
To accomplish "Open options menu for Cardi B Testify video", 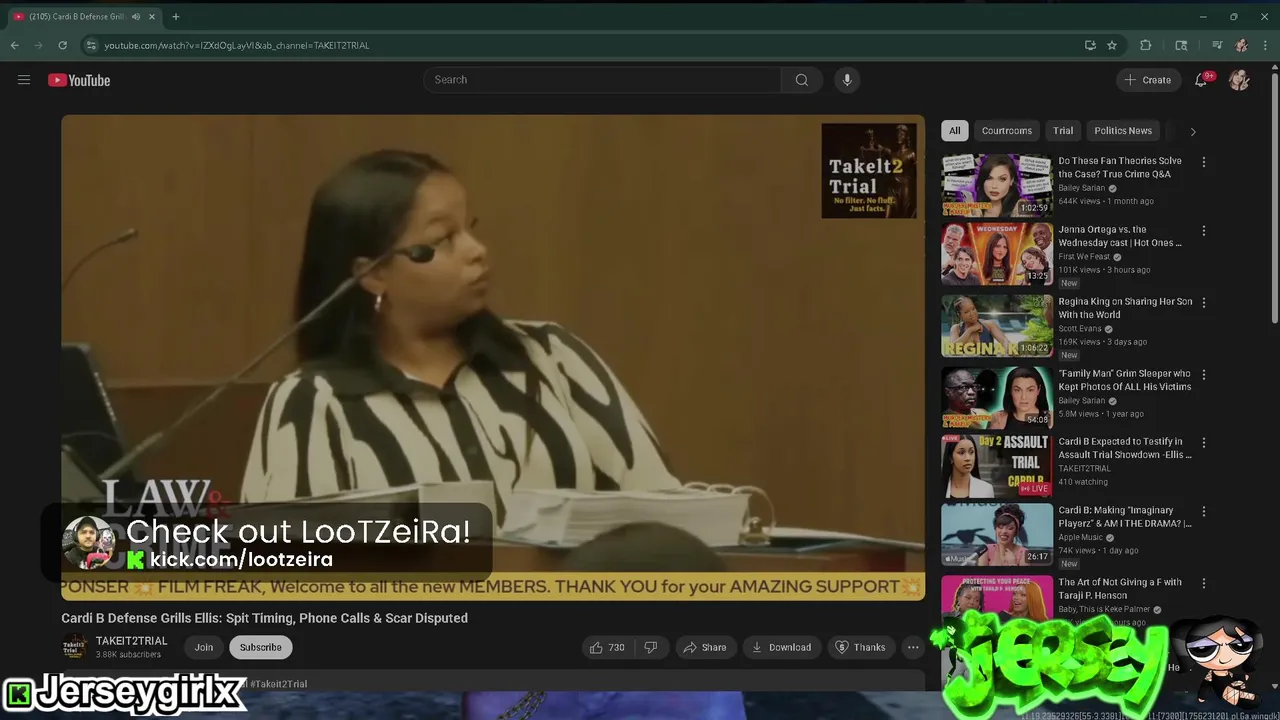I will (1204, 443).
